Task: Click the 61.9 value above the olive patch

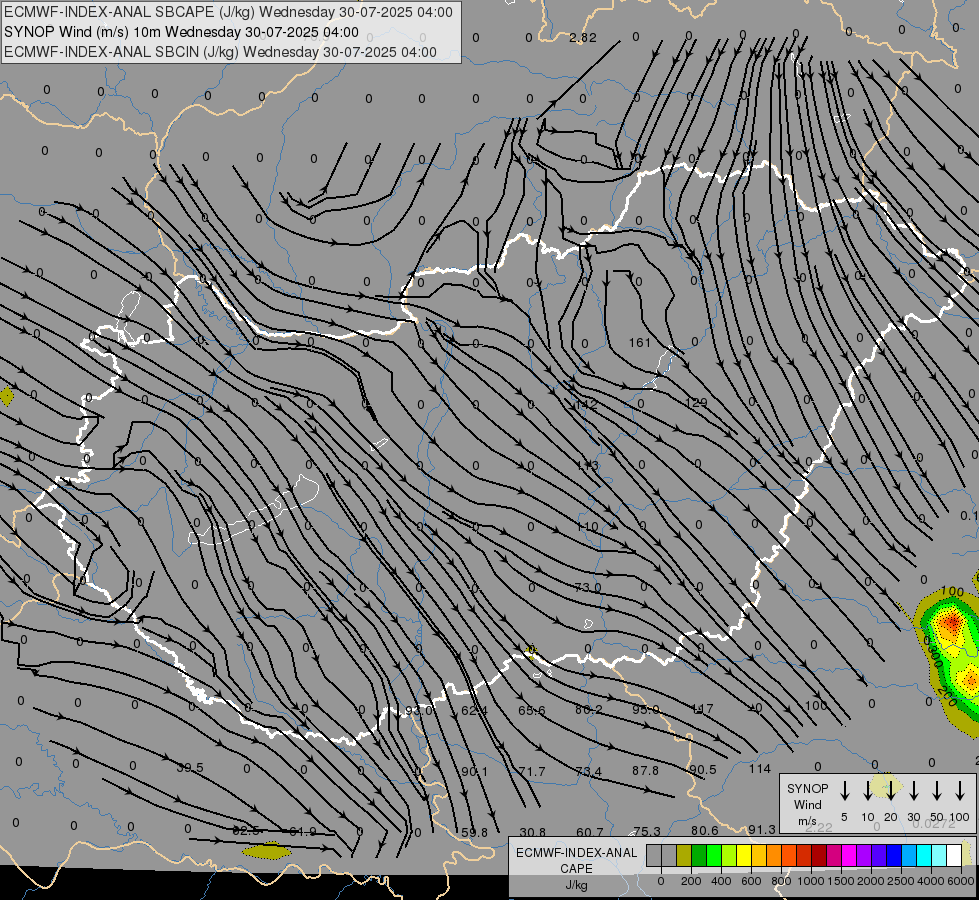Action: pos(303,831)
